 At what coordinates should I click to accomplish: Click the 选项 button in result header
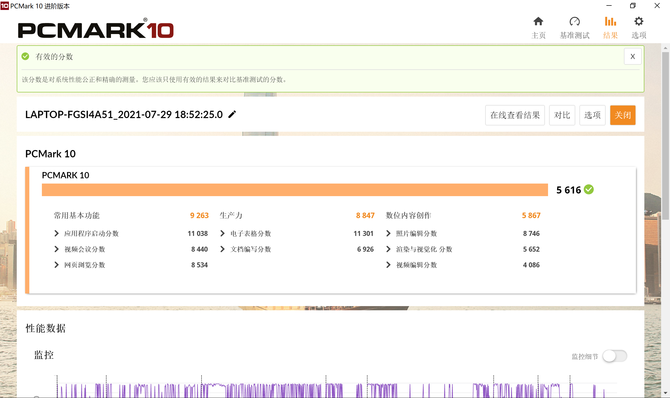(x=592, y=115)
